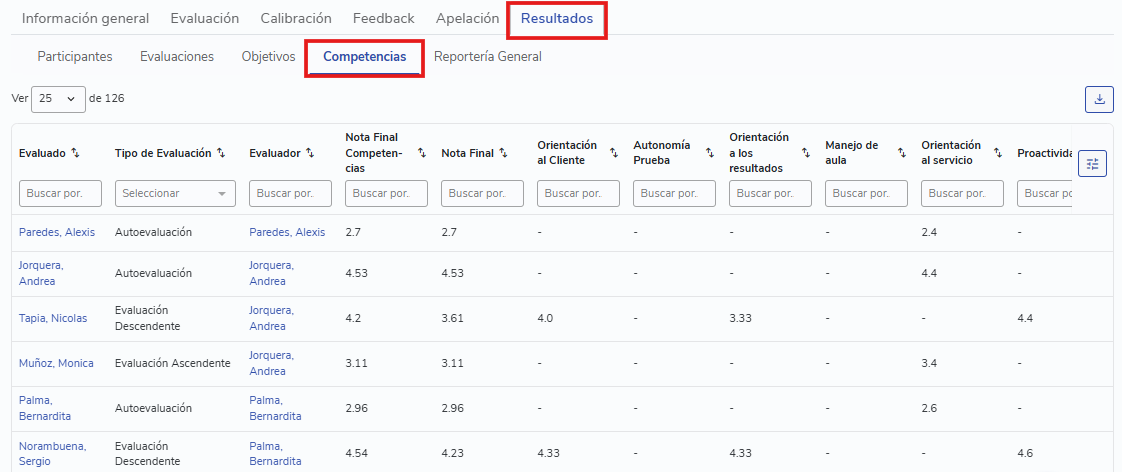Open Muñoz, Monica evaluado link
Viewport: 1122px width, 472px height.
(56, 363)
